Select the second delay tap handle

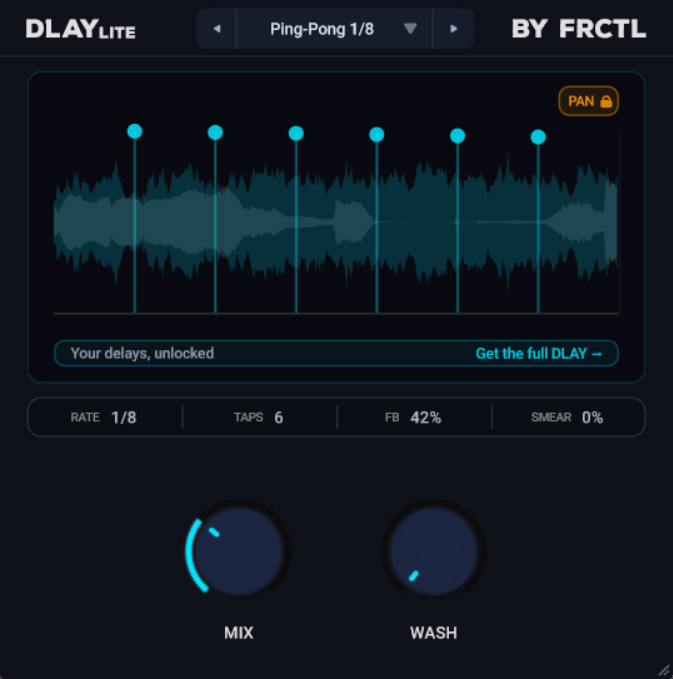tap(215, 132)
